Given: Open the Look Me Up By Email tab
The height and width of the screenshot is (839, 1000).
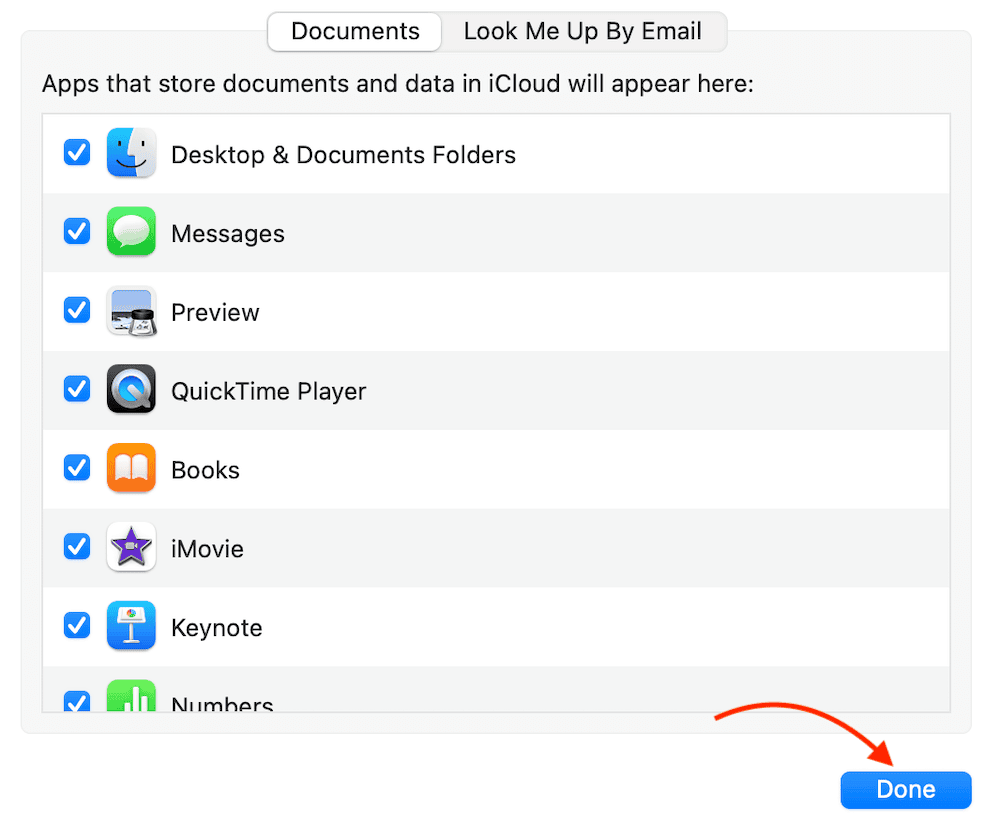Looking at the screenshot, I should [583, 31].
